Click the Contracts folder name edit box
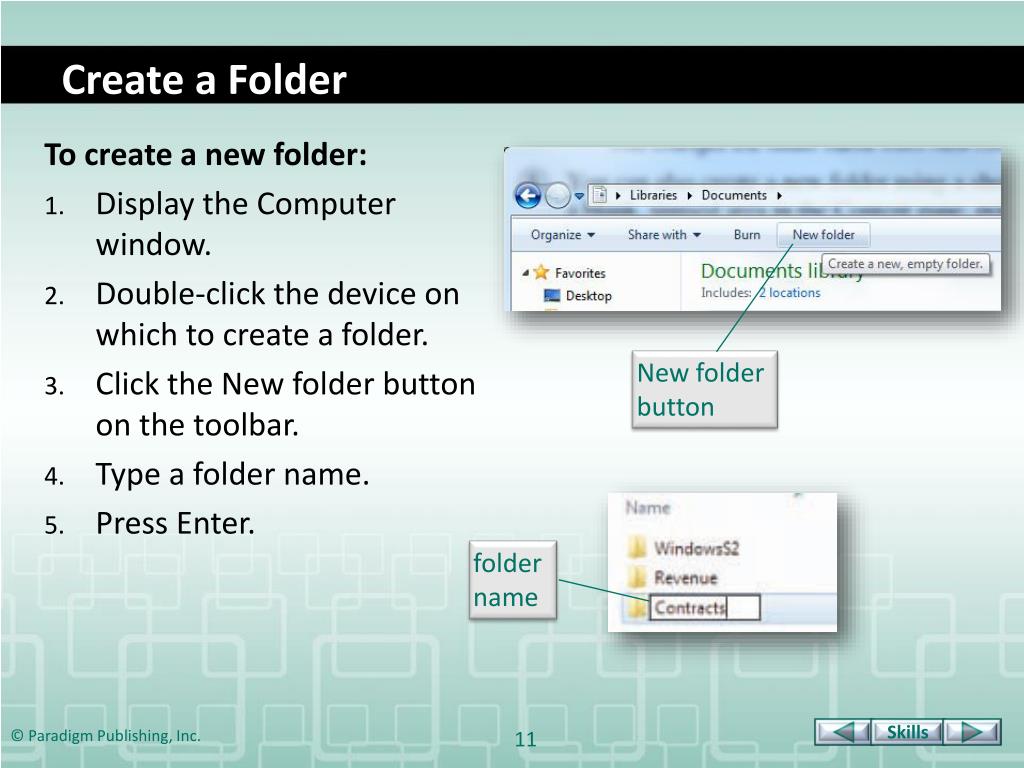 point(705,607)
